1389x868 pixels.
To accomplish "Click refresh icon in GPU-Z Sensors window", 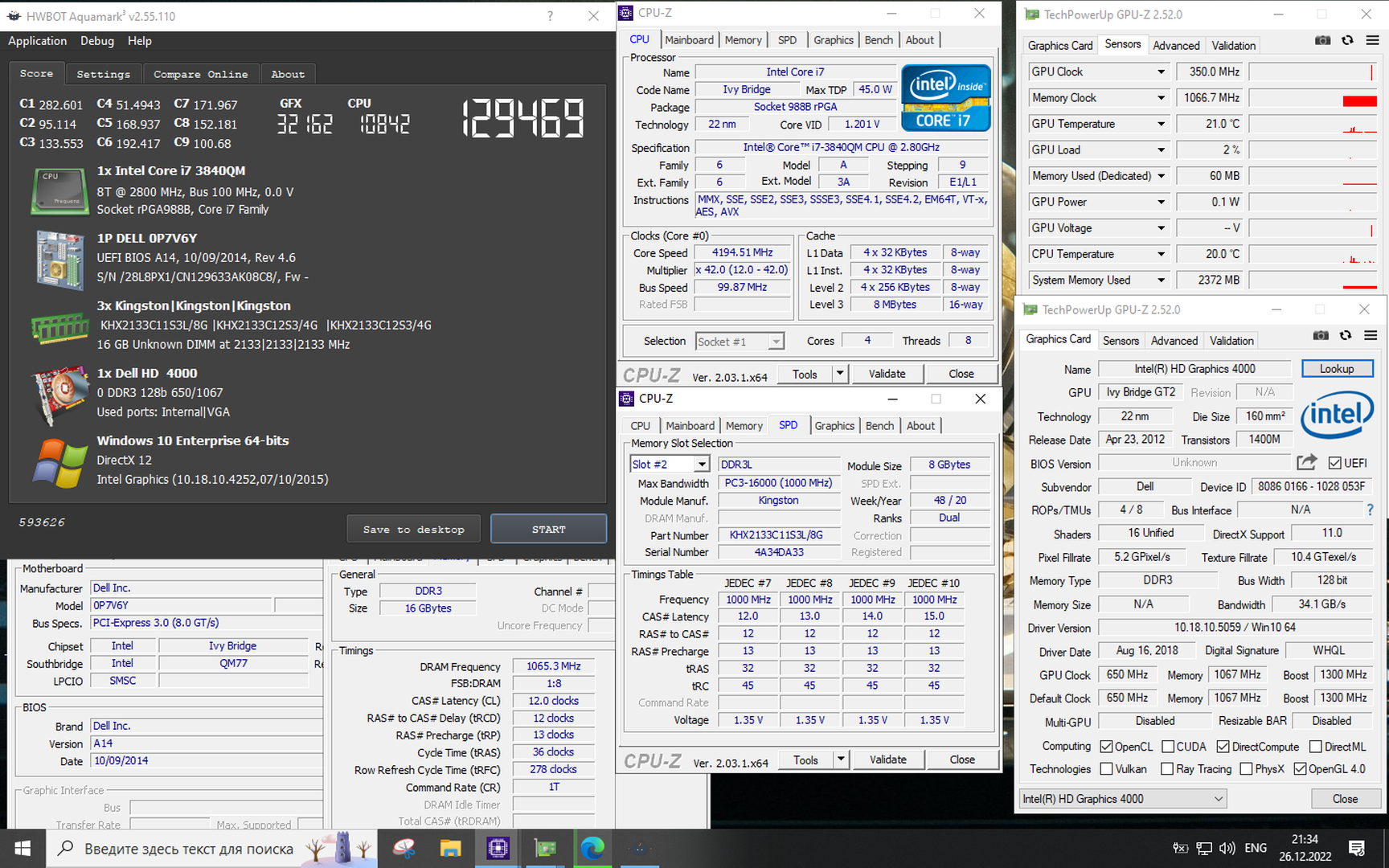I will 1348,40.
